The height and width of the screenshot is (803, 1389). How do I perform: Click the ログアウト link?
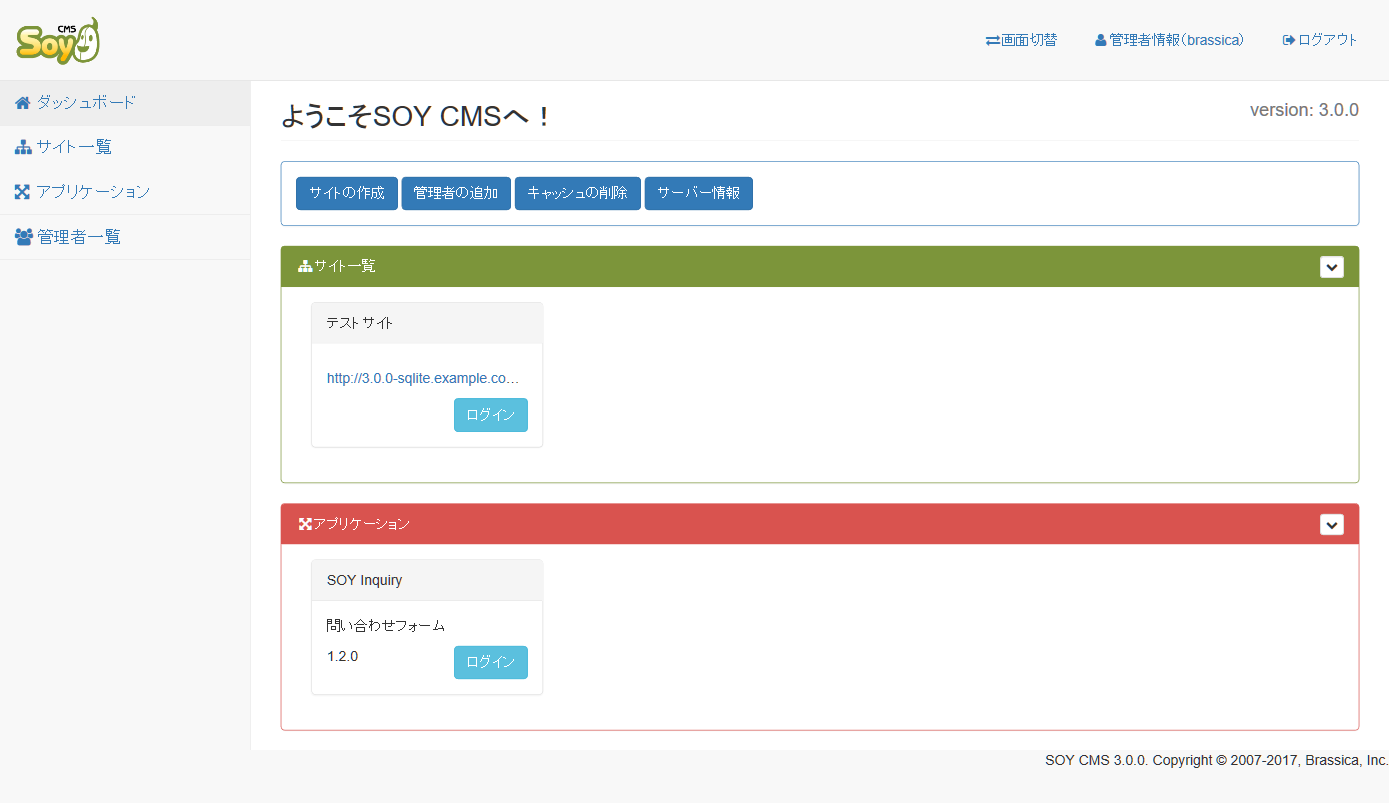pyautogui.click(x=1320, y=41)
